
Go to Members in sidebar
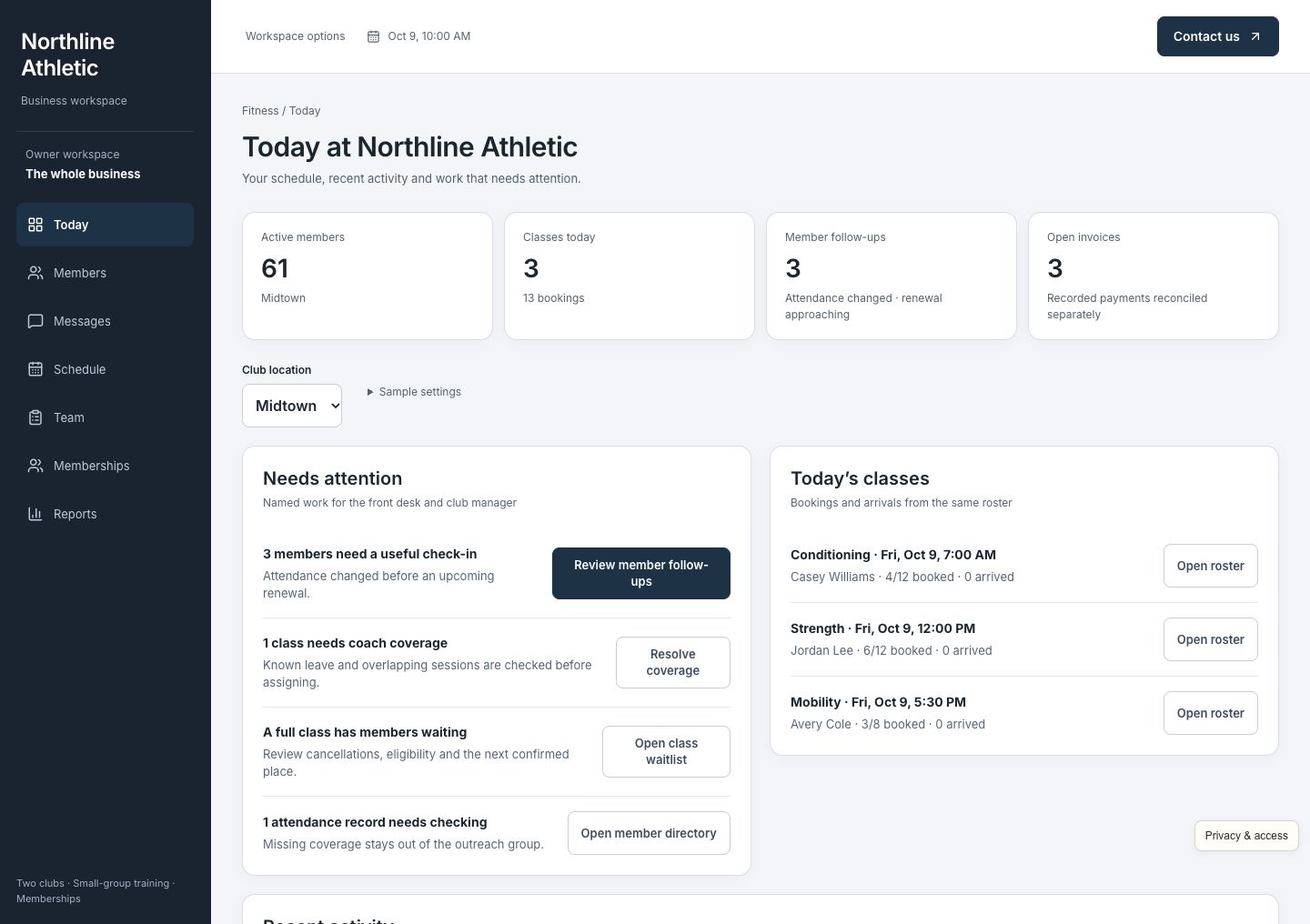point(105,273)
